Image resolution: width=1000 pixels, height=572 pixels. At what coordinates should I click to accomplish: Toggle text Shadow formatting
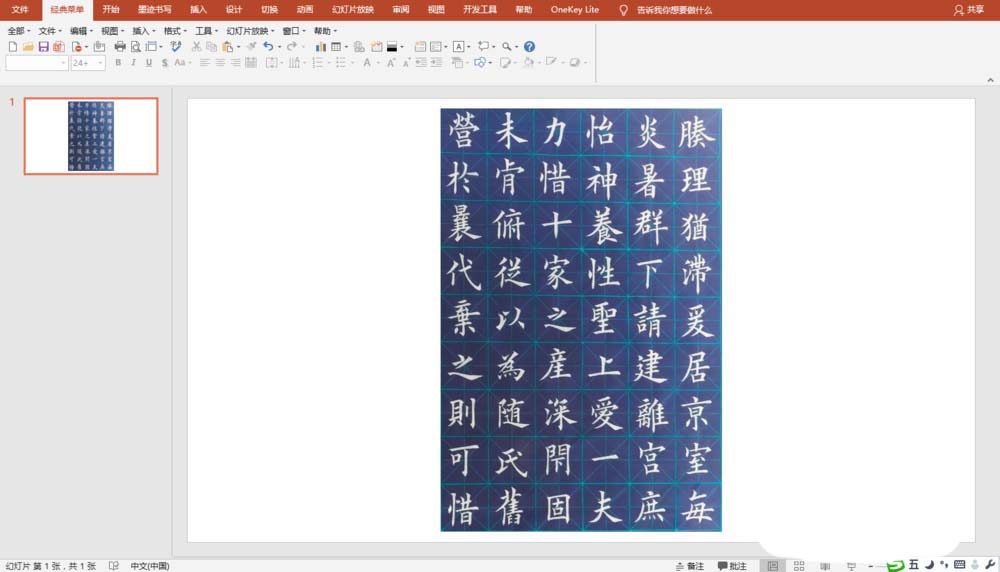(165, 62)
